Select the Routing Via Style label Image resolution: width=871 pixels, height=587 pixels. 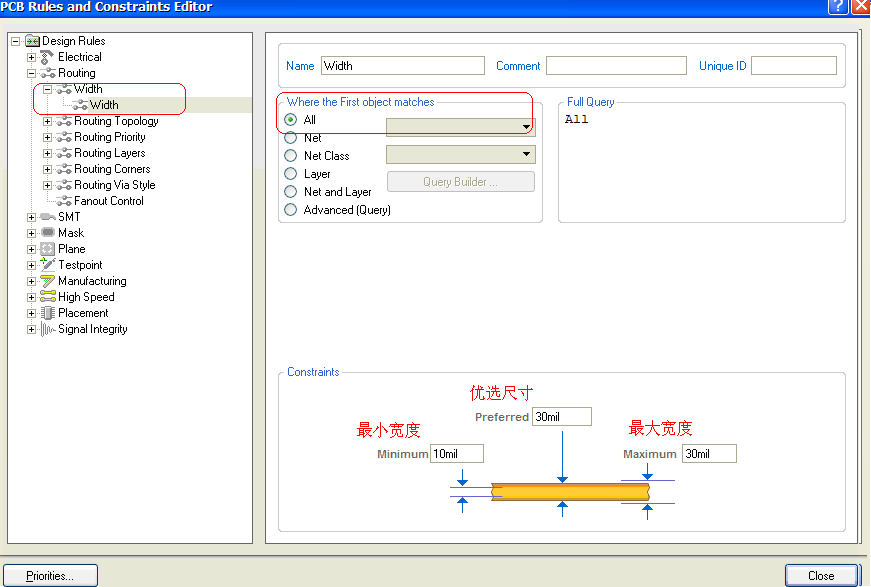[114, 185]
